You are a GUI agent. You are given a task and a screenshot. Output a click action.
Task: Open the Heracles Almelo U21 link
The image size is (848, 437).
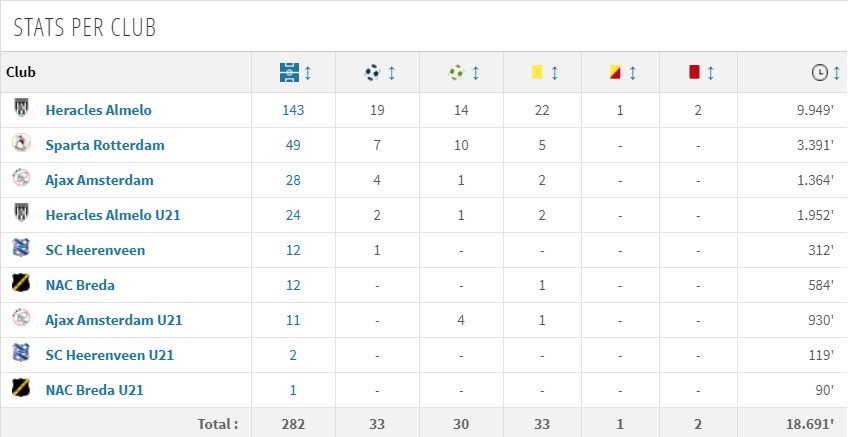click(x=113, y=215)
